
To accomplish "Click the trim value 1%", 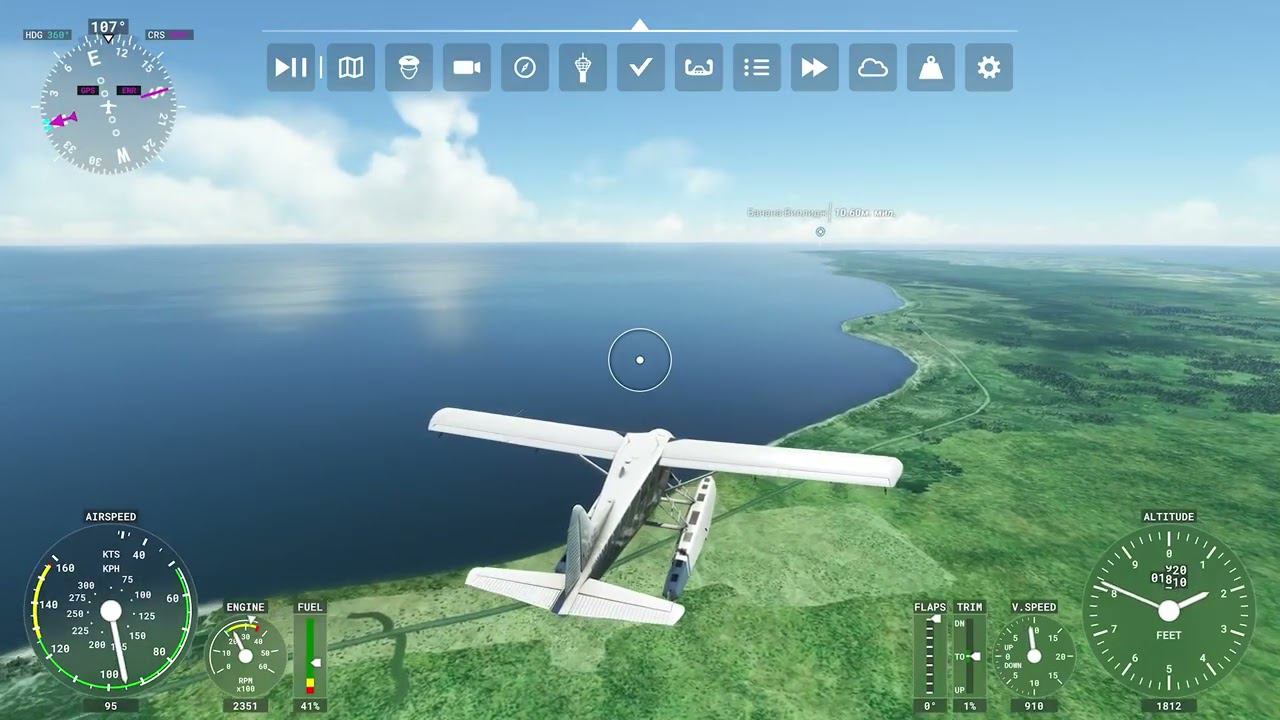I will [969, 706].
